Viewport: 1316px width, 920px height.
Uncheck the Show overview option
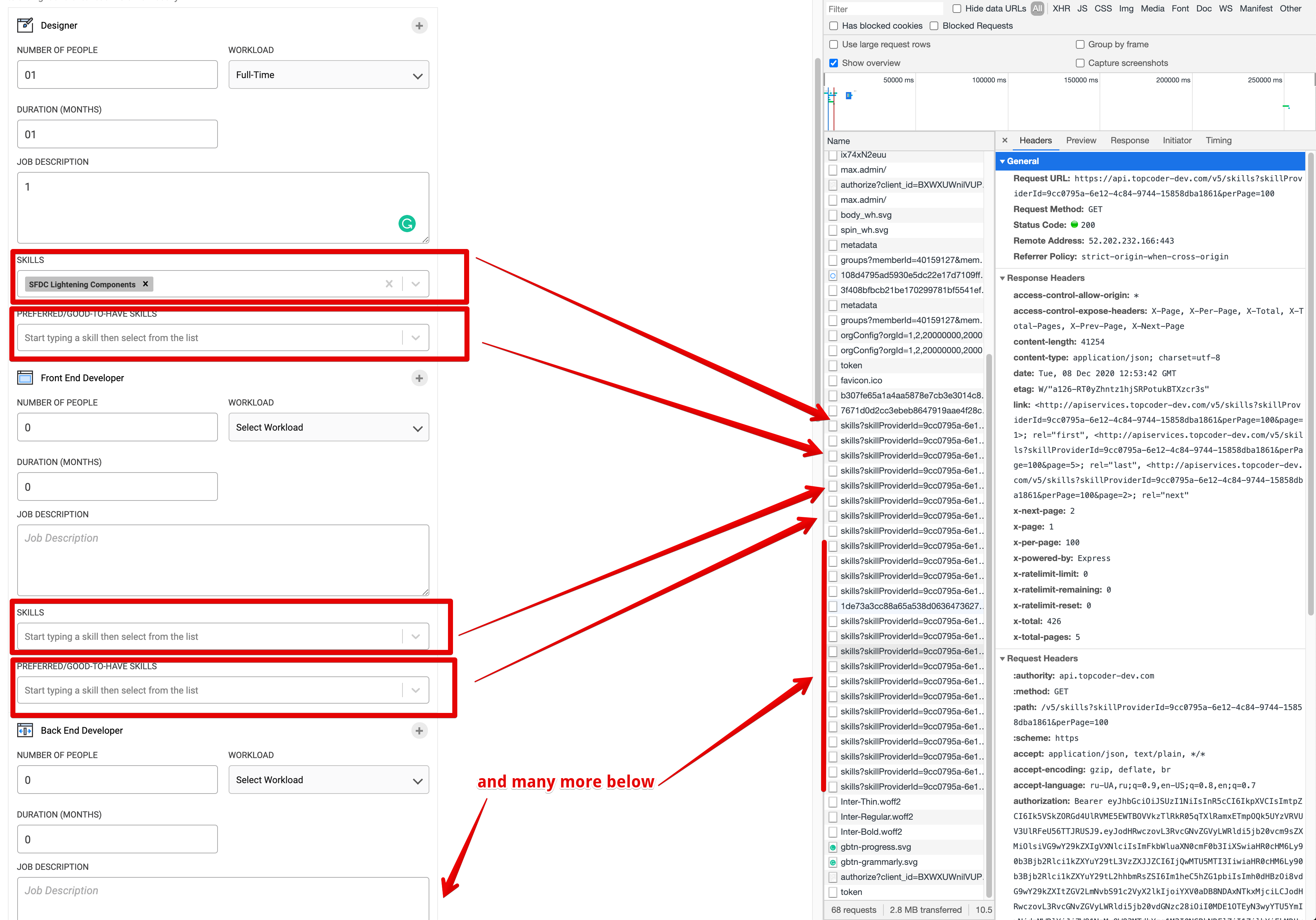834,63
